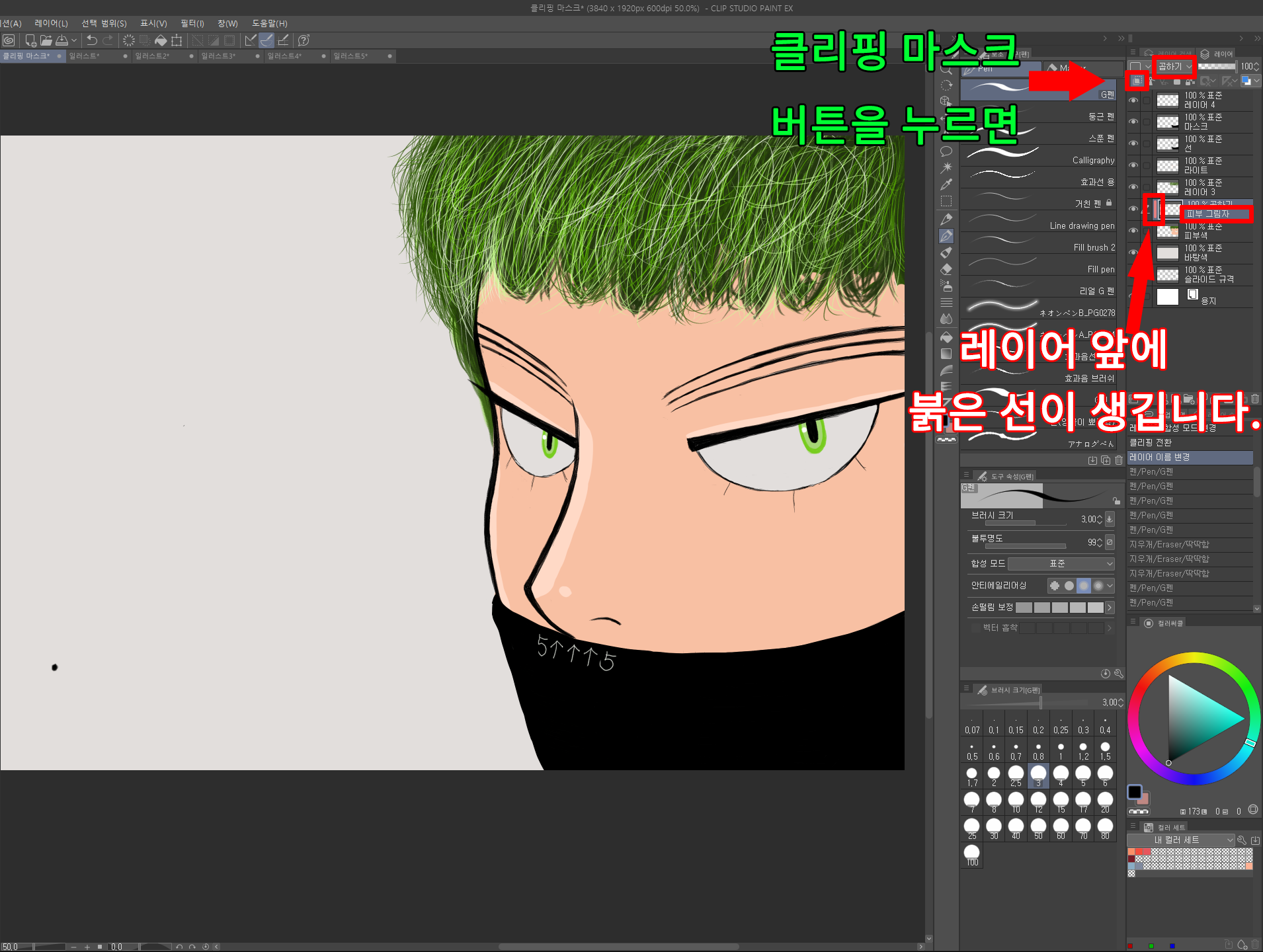This screenshot has width=1263, height=952.
Task: Click the lock icon on brush preview
Action: [x=1116, y=501]
